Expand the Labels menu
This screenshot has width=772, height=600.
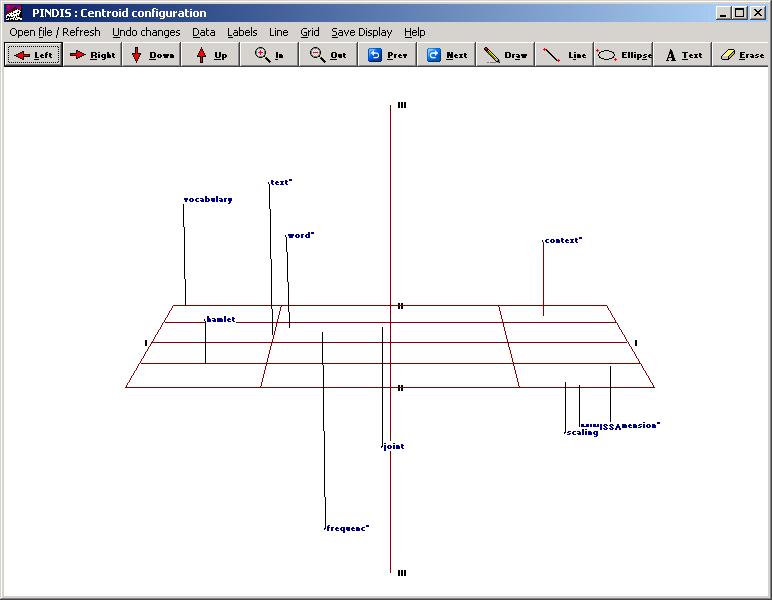tap(242, 32)
